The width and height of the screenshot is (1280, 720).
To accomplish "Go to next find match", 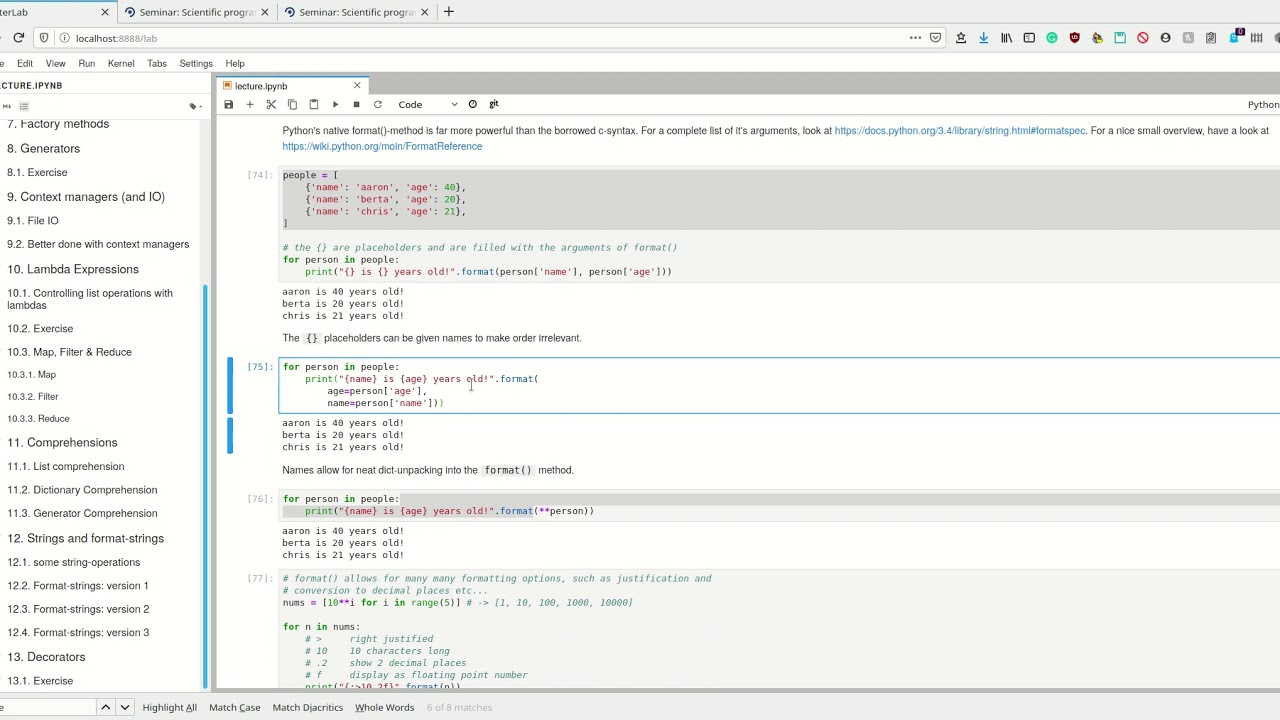I will [124, 707].
